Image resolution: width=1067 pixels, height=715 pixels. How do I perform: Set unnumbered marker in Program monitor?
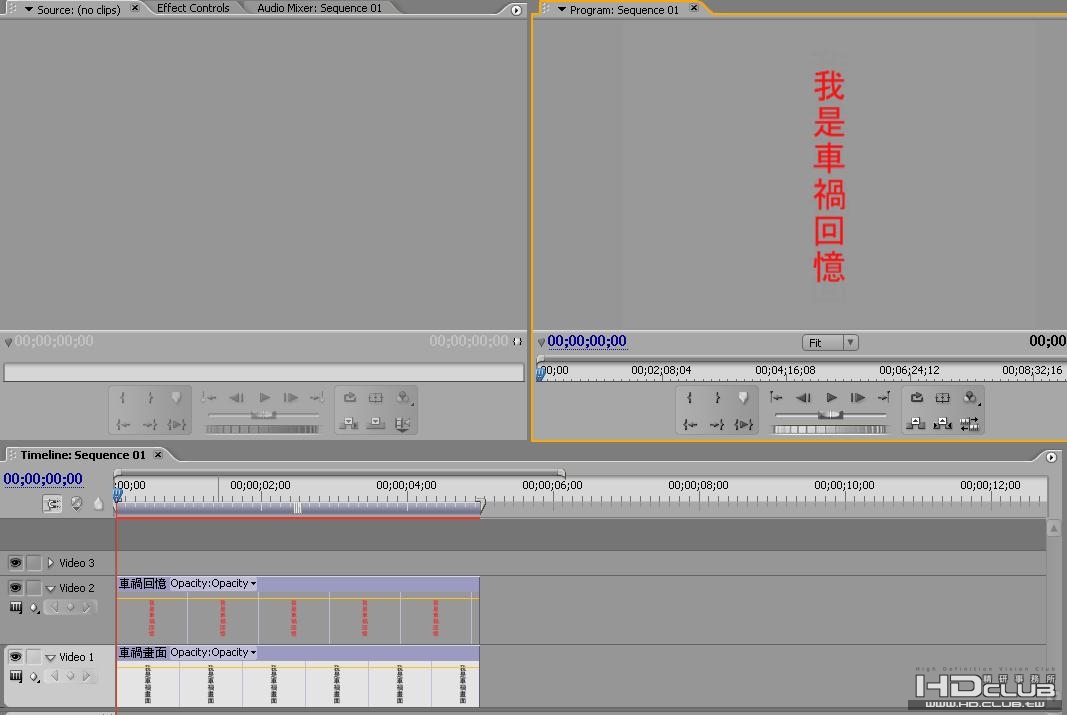pyautogui.click(x=743, y=398)
